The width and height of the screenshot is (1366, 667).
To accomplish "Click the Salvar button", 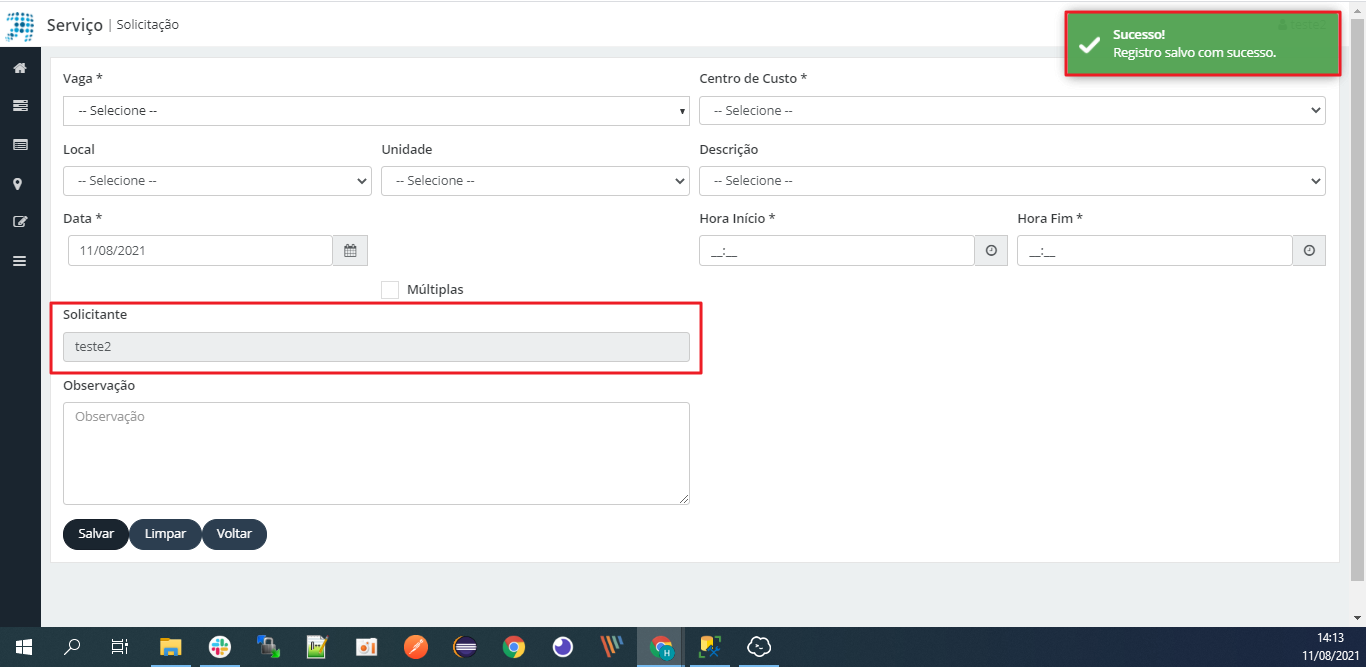I will point(96,534).
